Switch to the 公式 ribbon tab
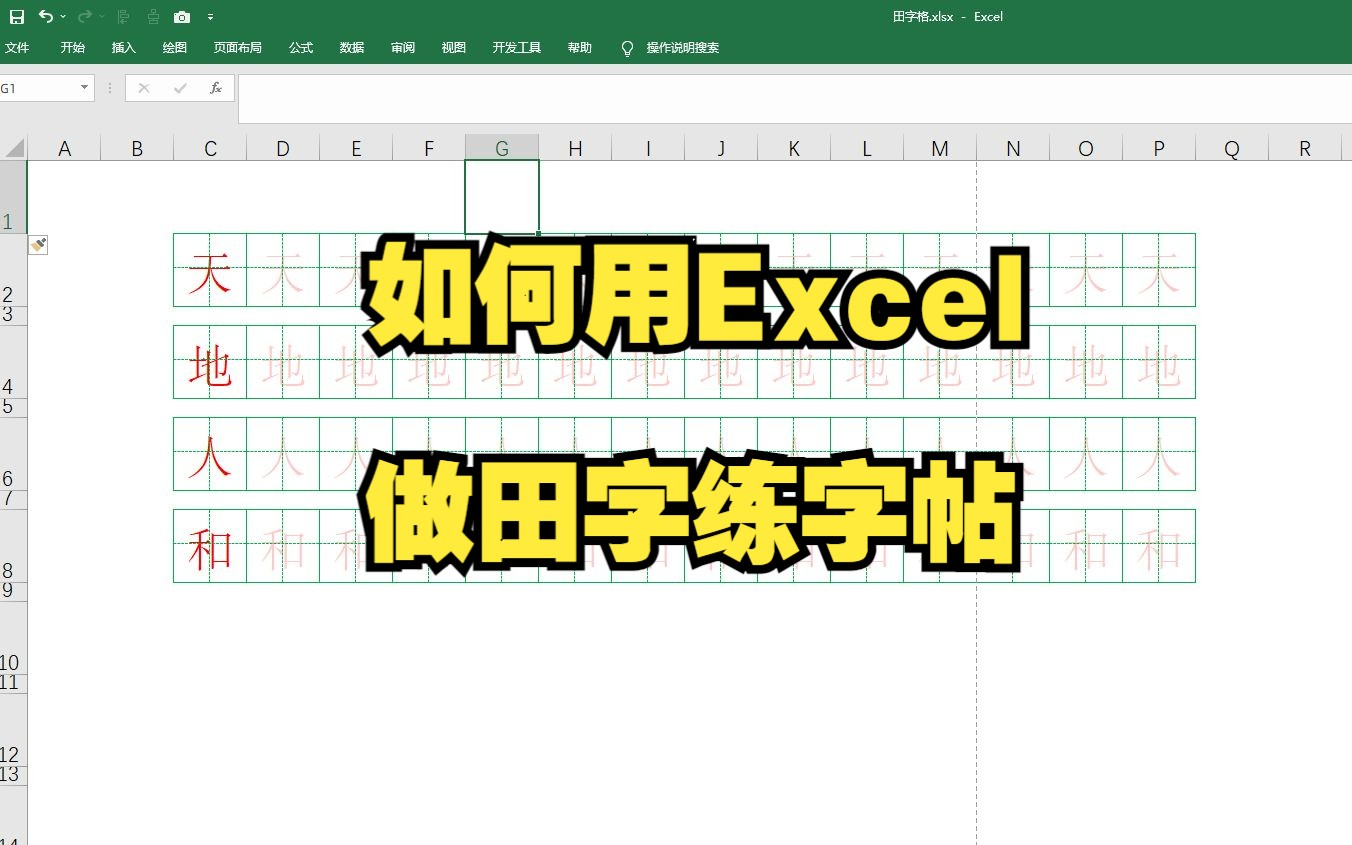 click(301, 48)
